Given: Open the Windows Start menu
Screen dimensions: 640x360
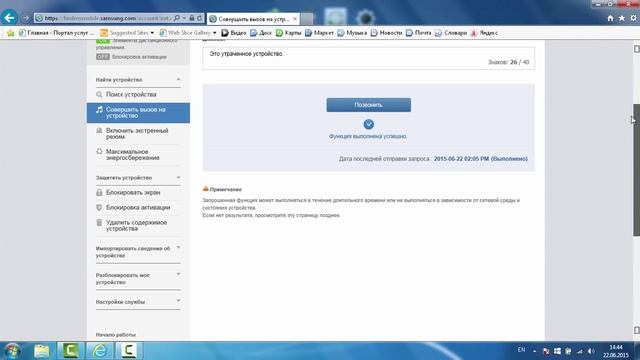Looking at the screenshot, I should point(12,351).
